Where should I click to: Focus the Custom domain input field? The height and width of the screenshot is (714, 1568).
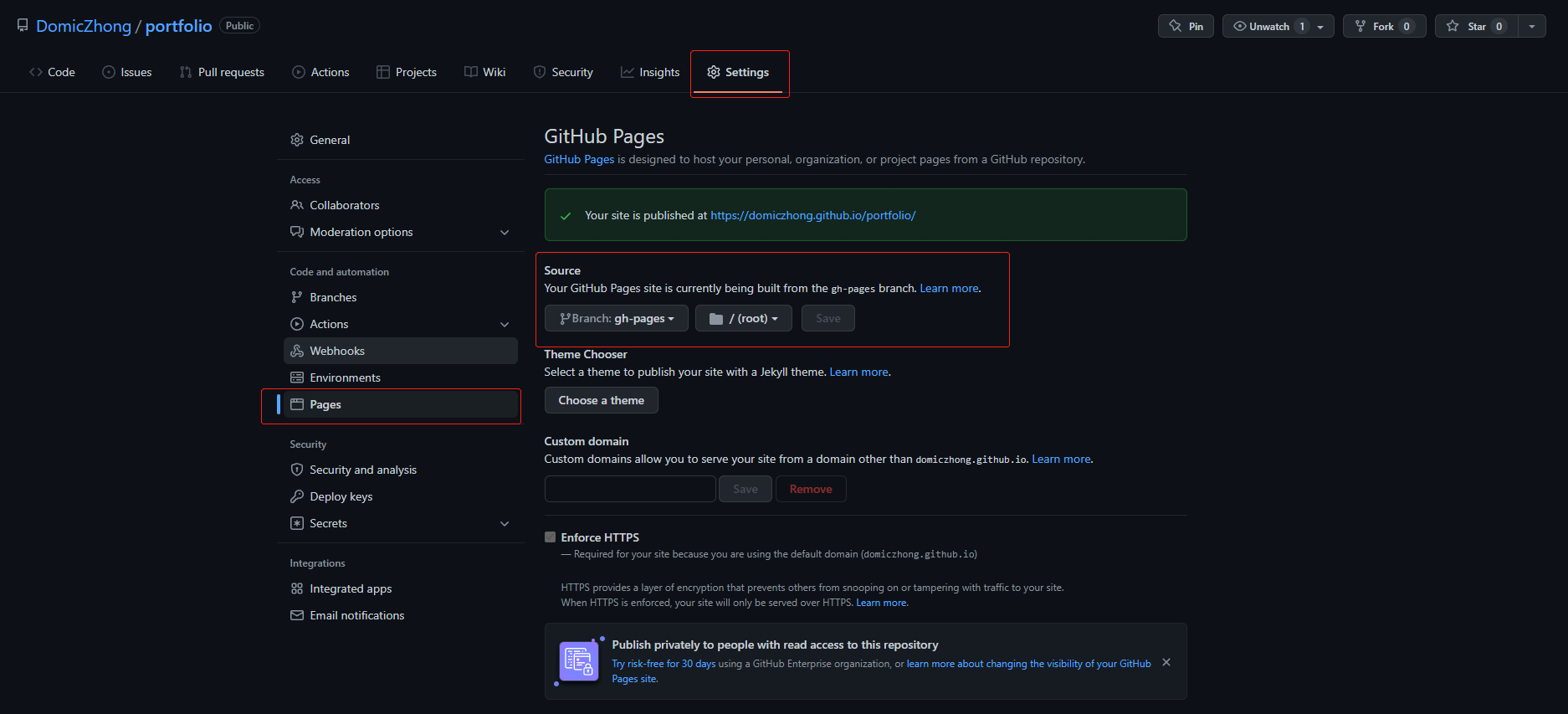[630, 489]
